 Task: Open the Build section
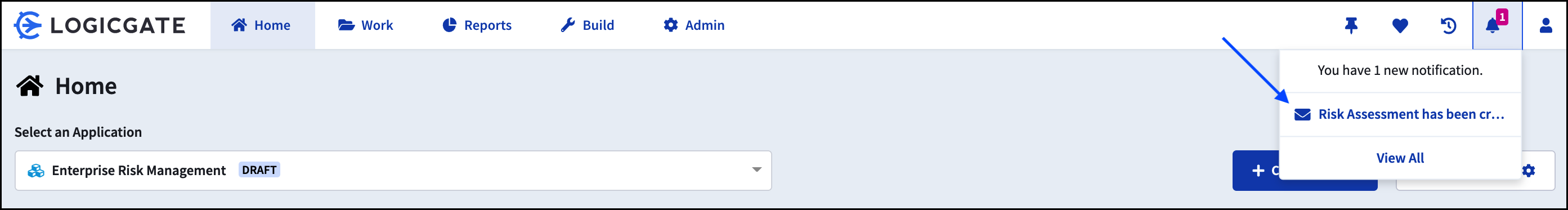[x=588, y=25]
